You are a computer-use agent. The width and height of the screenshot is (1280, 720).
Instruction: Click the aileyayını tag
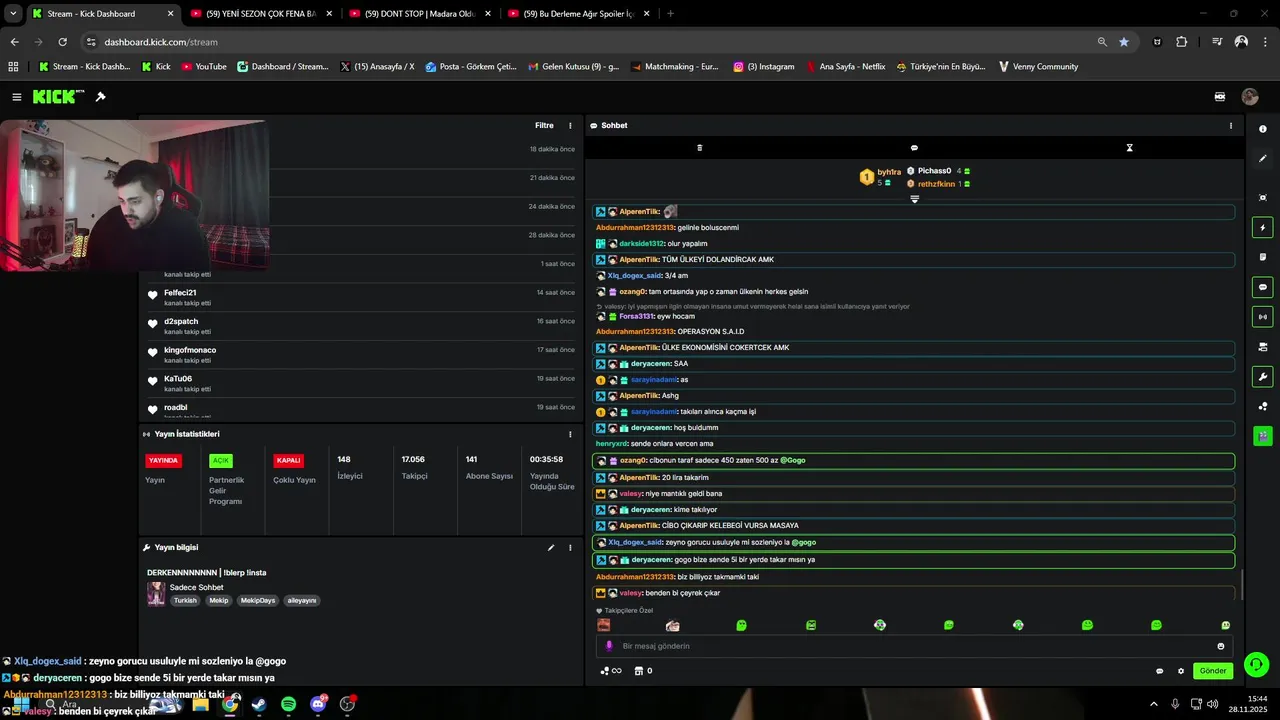coord(302,601)
